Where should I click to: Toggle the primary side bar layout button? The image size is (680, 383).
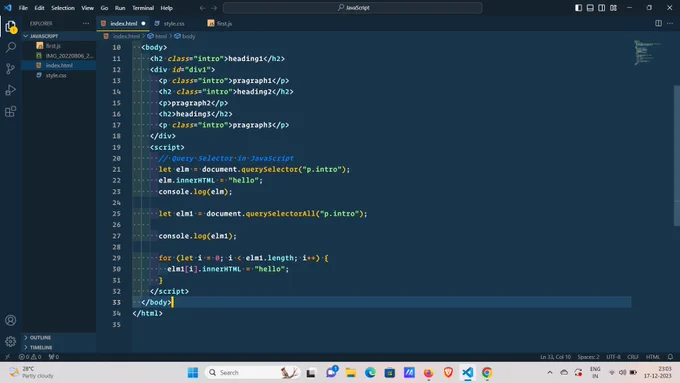click(x=579, y=8)
